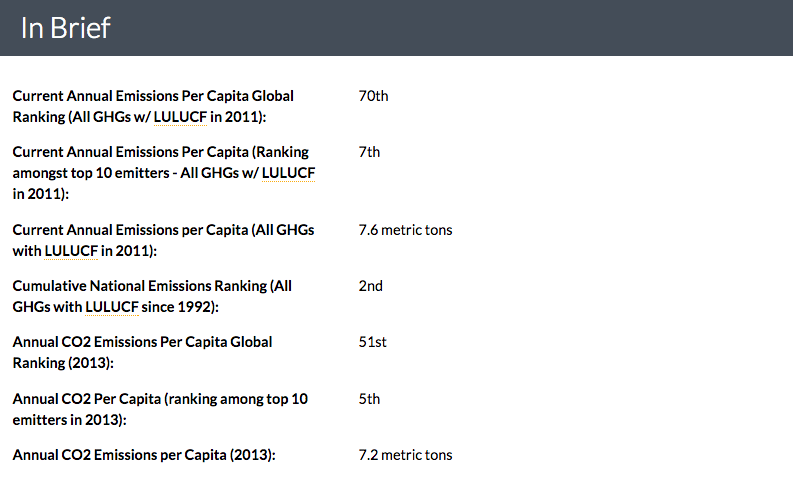Select LULUCF term beside 'in 2011' metric tons row
Screen dimensions: 793x484
click(71, 251)
